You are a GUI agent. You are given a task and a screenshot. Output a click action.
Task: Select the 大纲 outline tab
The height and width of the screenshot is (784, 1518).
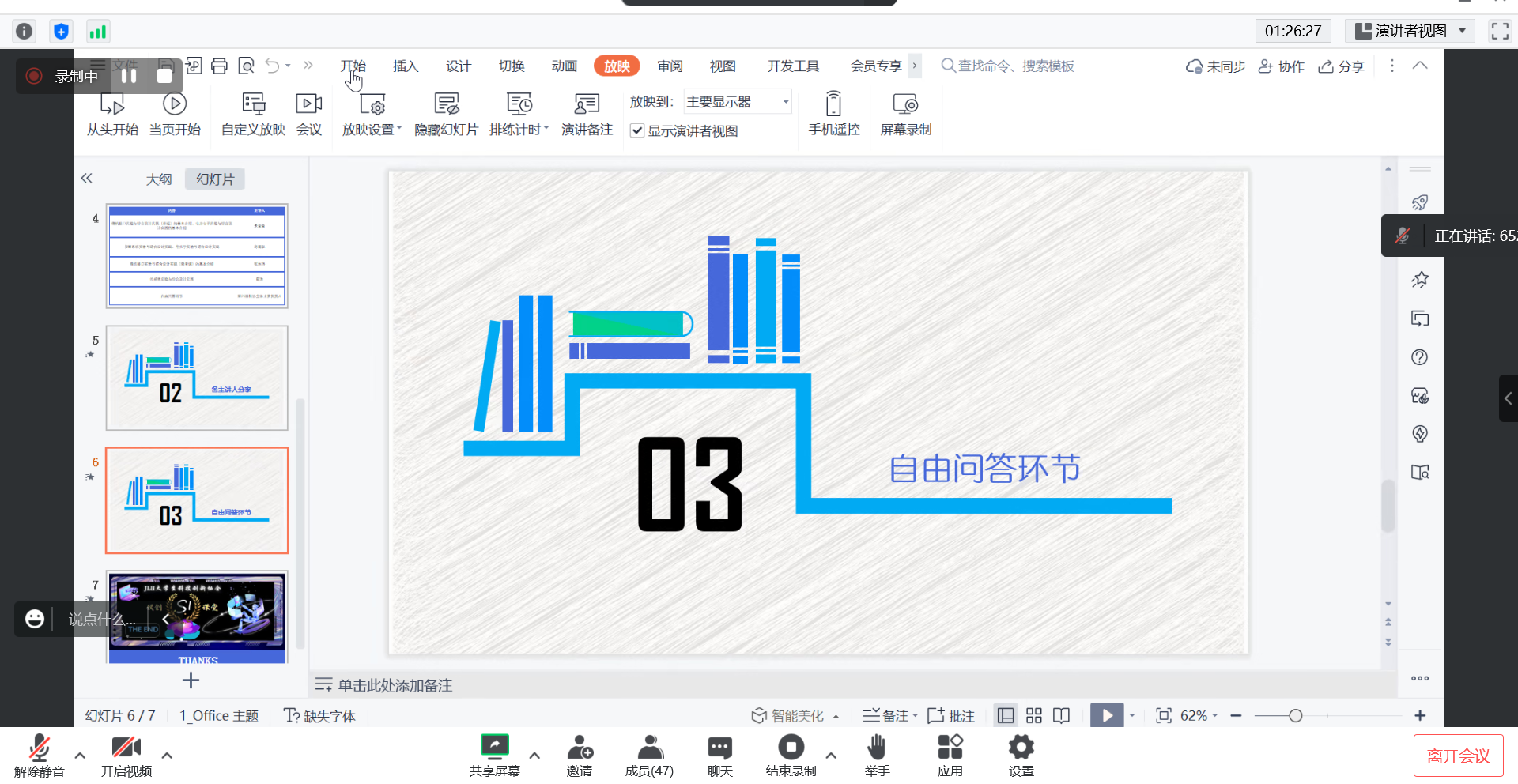tap(158, 179)
